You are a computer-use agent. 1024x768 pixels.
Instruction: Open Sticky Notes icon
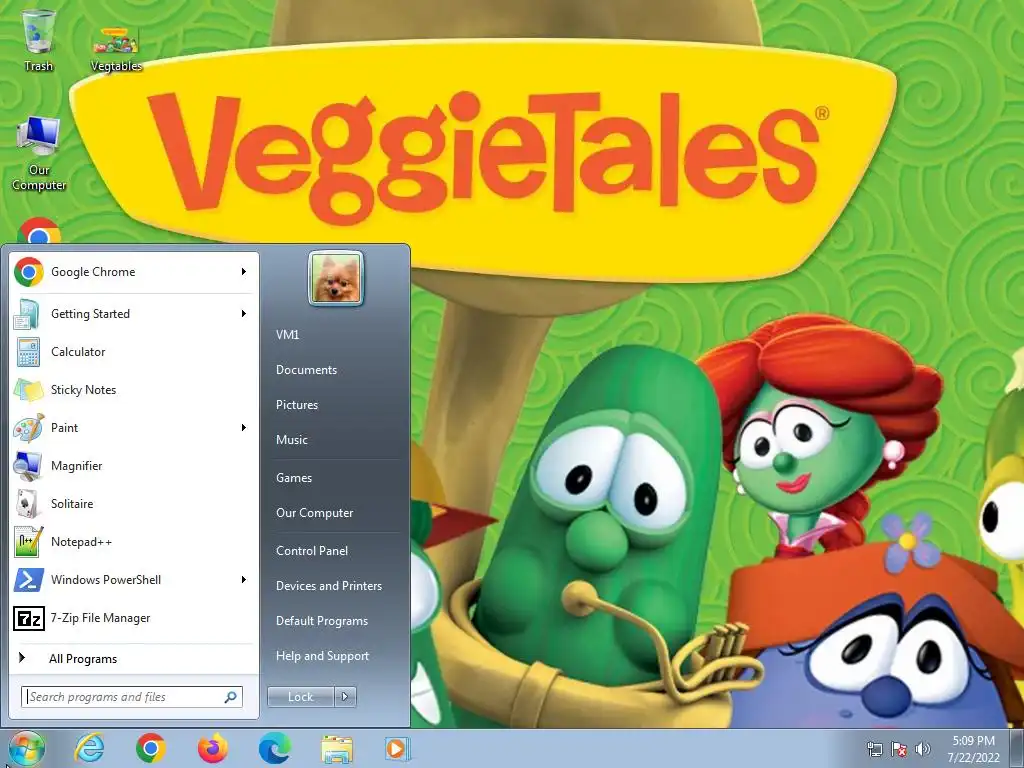click(x=28, y=390)
